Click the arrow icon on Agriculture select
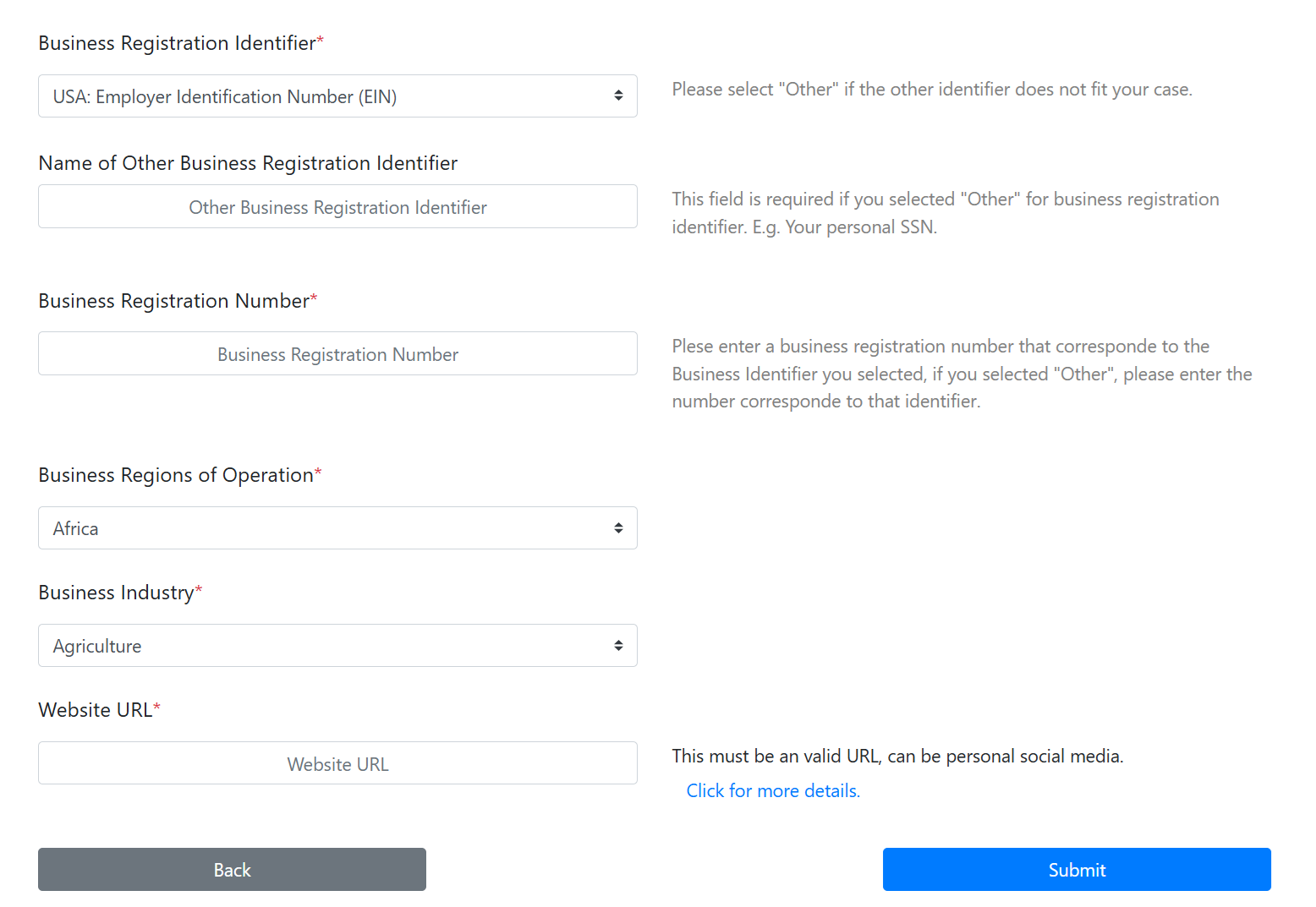 pyautogui.click(x=618, y=646)
